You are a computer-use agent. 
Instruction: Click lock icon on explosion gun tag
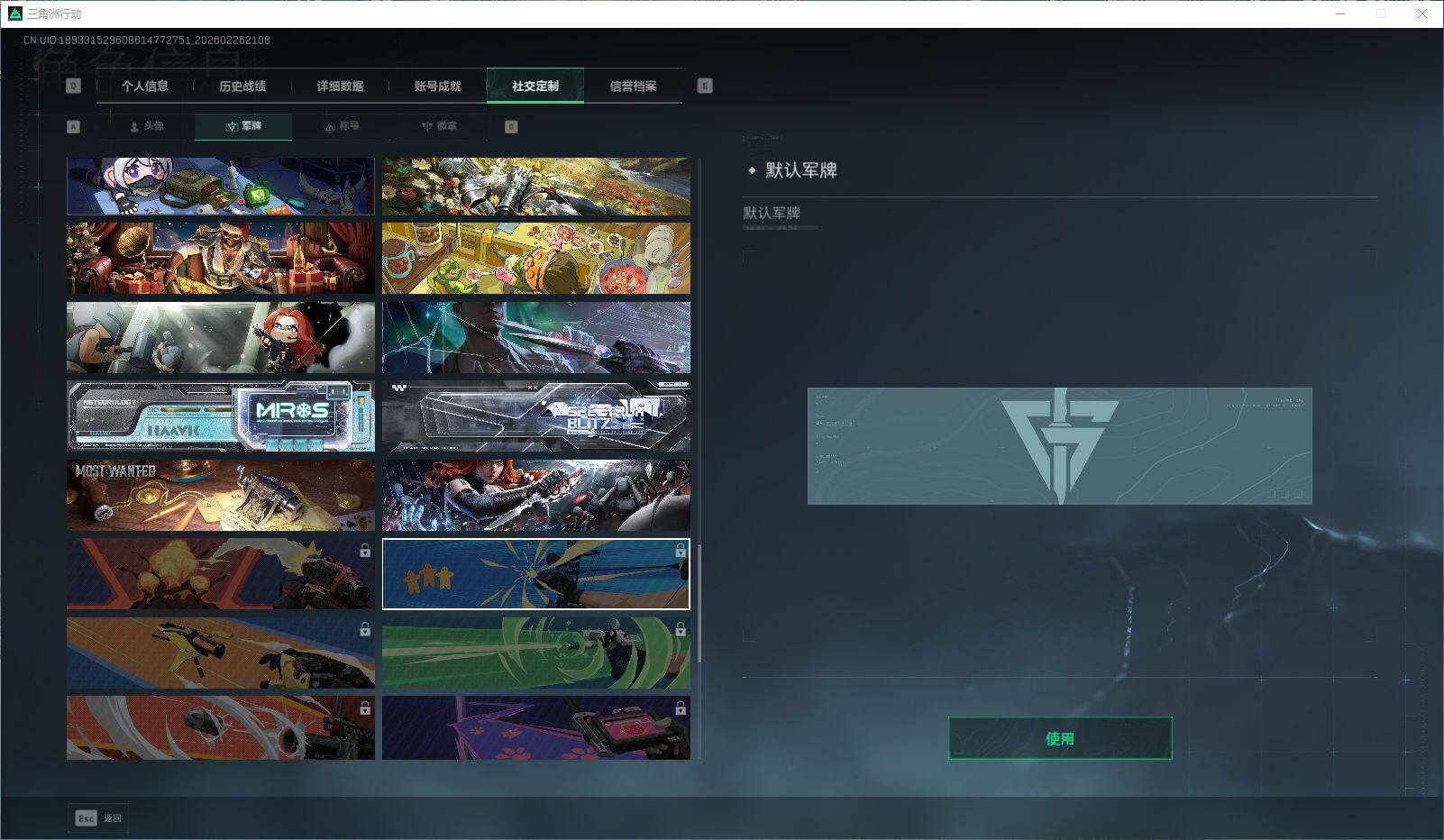coord(365,551)
